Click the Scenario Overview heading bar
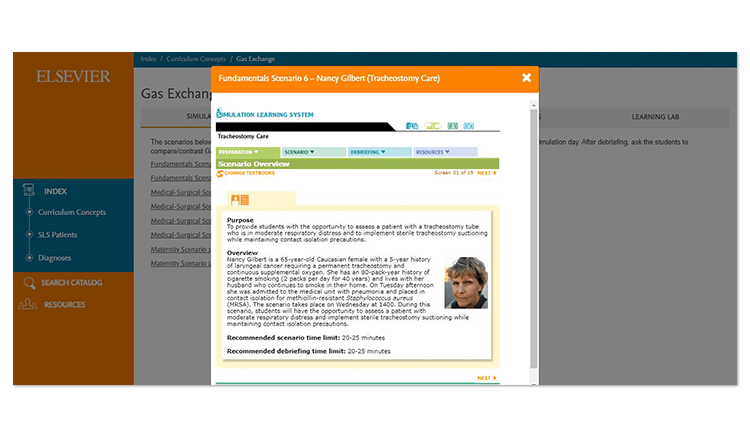Screen dimensions: 750x436 [357, 164]
